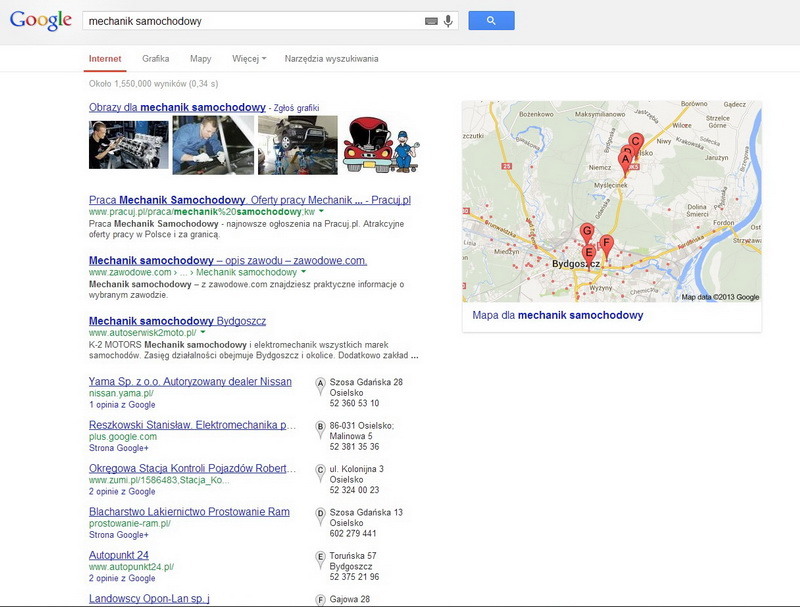Screen dimensions: 800x607
Task: Switch to the Grafika tab
Action: click(x=156, y=59)
